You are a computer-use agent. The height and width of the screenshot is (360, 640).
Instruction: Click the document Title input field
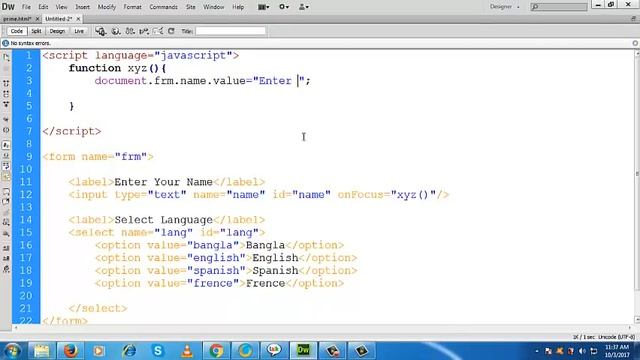[x=231, y=31]
